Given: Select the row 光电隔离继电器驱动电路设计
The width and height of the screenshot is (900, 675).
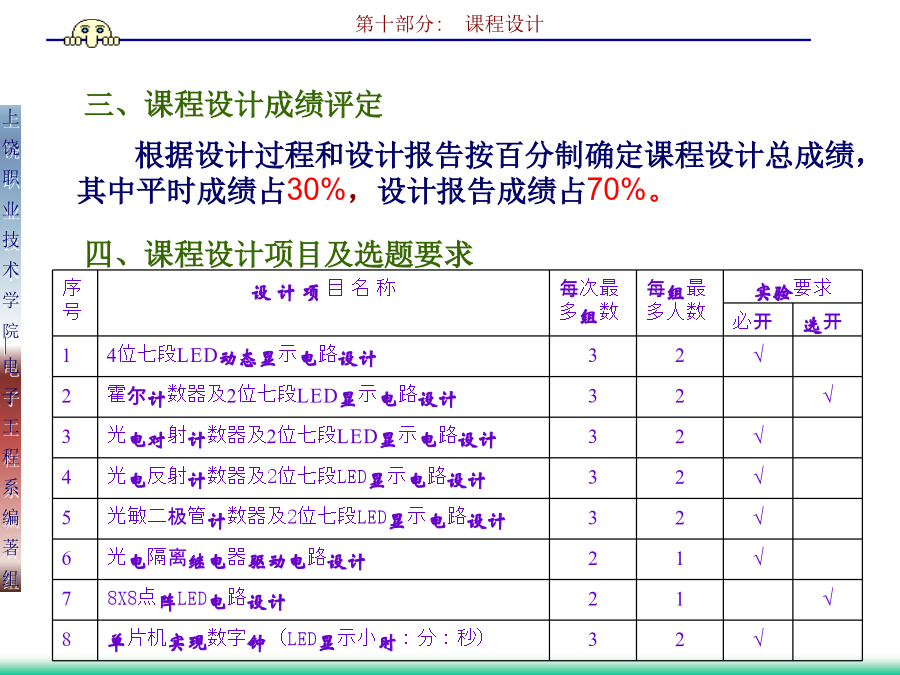Looking at the screenshot, I should click(x=235, y=558).
